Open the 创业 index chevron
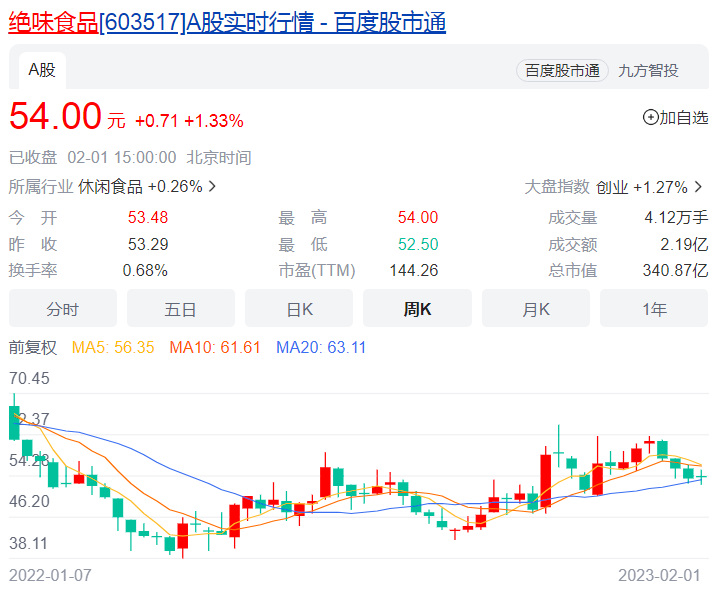The image size is (716, 589). click(x=698, y=187)
